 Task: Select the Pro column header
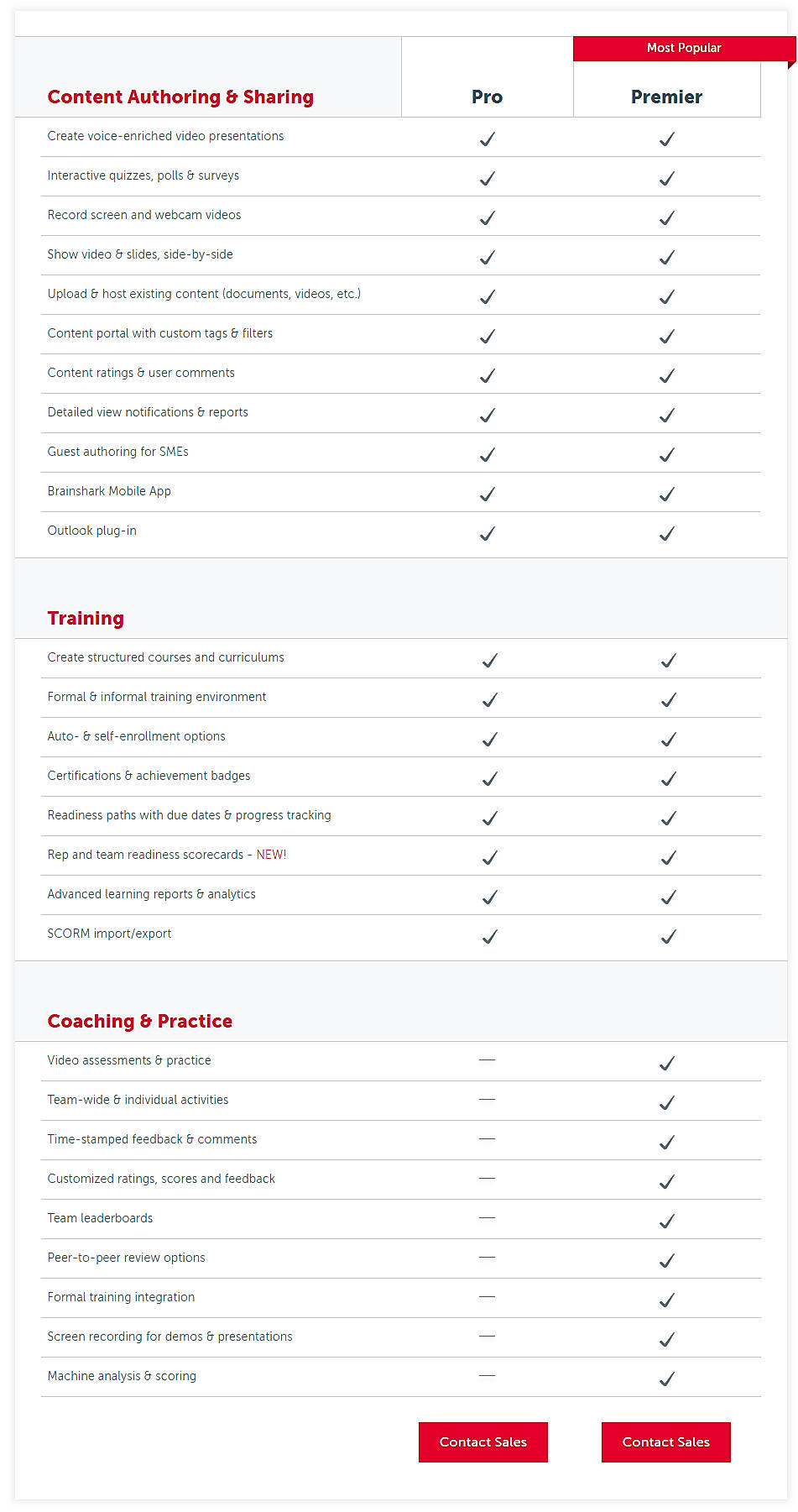click(x=487, y=97)
